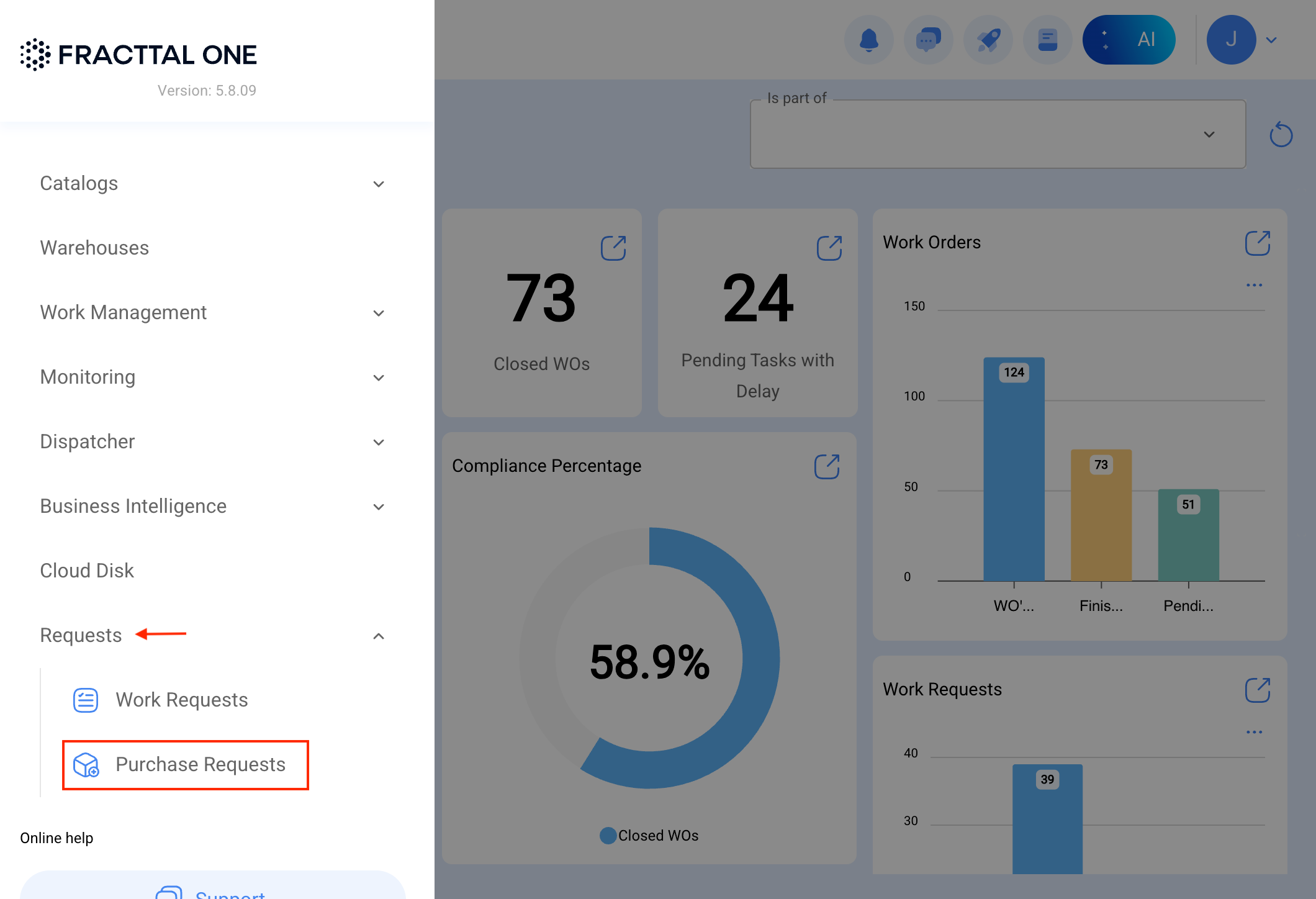This screenshot has height=899, width=1316.
Task: Open Work Requests chart external link
Action: [1258, 690]
